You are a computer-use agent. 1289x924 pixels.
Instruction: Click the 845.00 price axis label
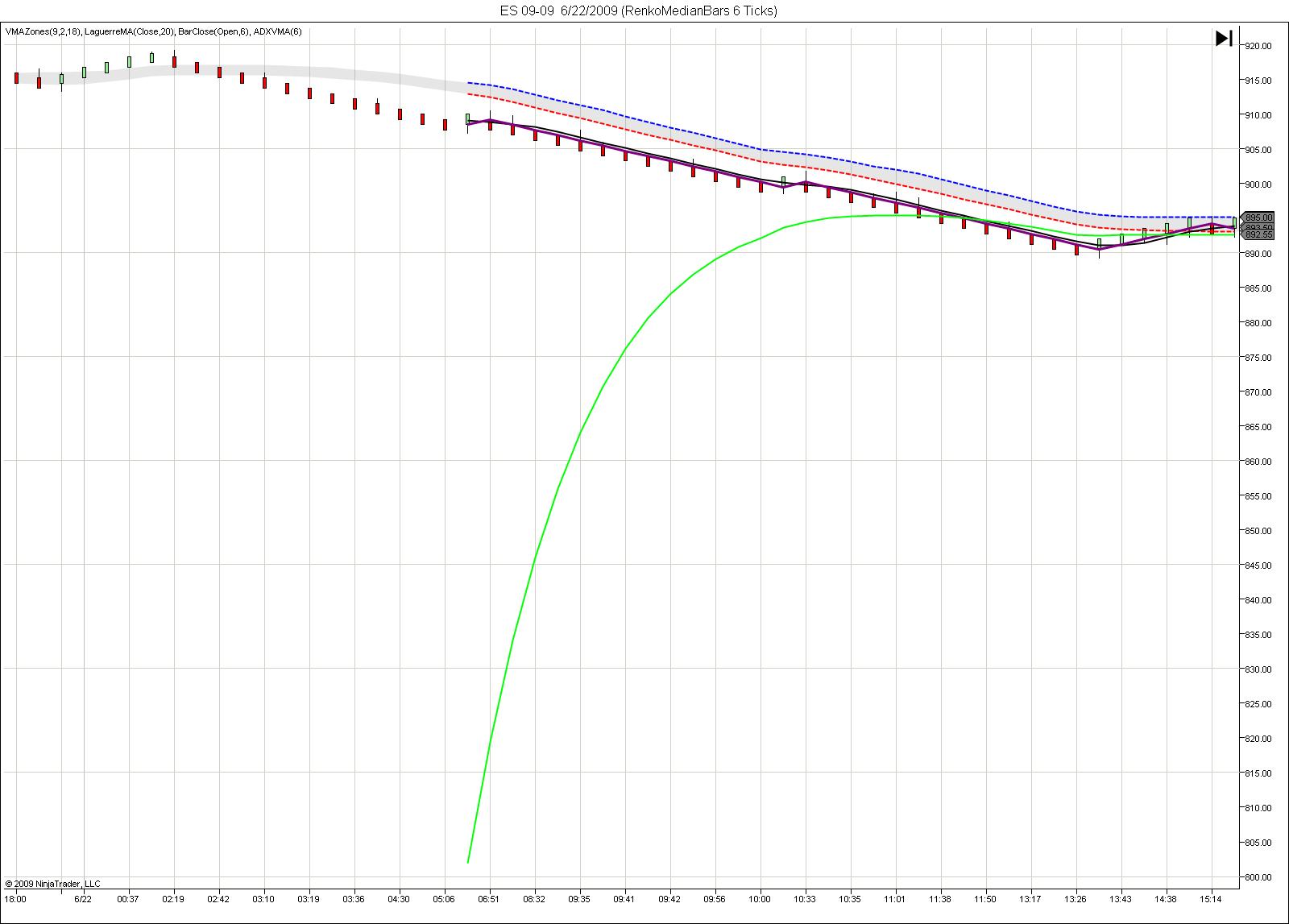pos(1258,566)
